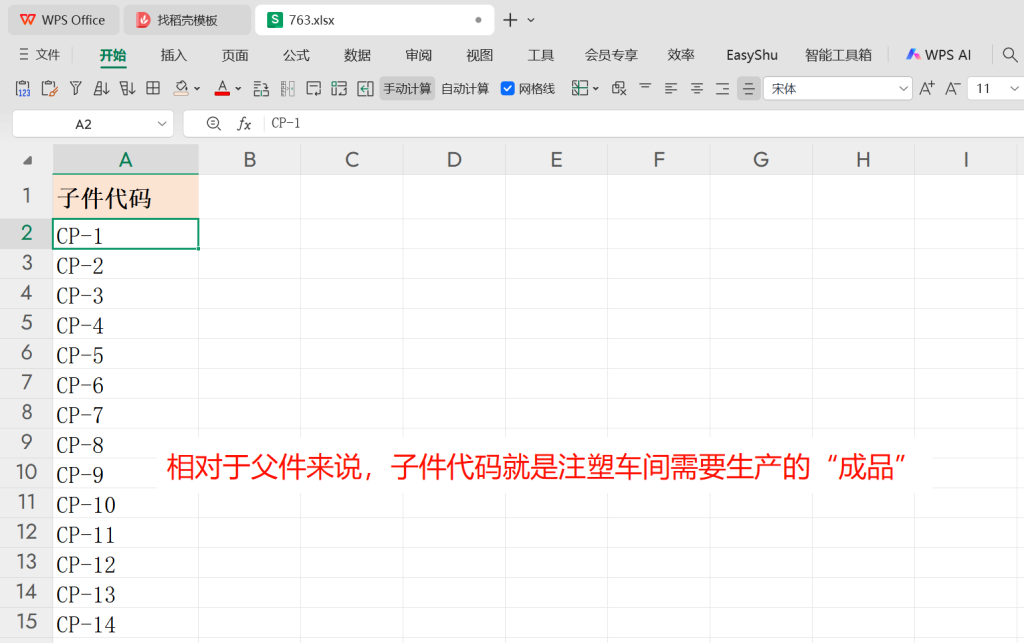Click the borders grid icon
Screen dimensions: 1024x643
(x=153, y=88)
